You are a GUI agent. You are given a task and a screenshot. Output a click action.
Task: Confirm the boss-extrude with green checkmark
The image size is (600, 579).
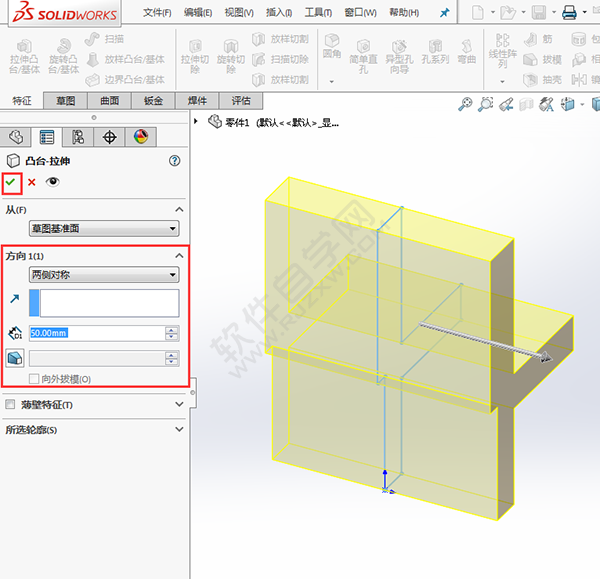11,182
